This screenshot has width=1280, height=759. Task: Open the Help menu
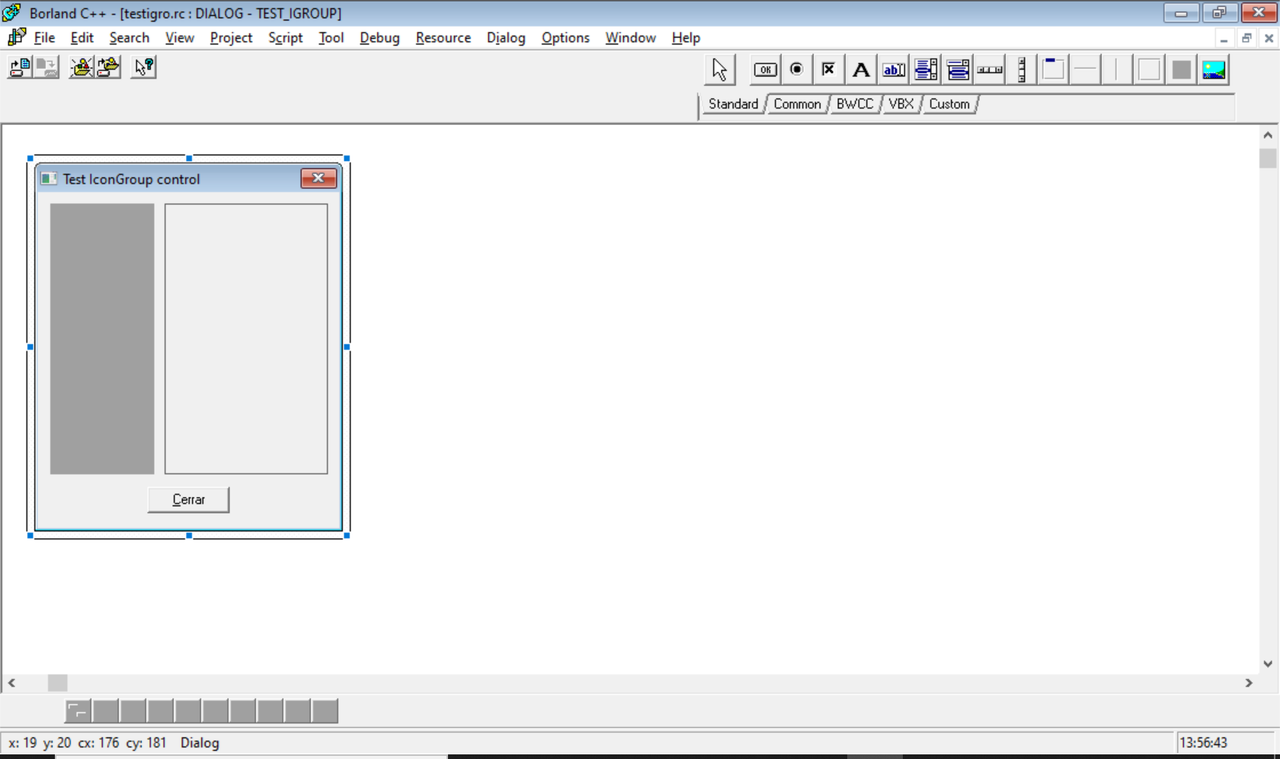[x=686, y=38]
